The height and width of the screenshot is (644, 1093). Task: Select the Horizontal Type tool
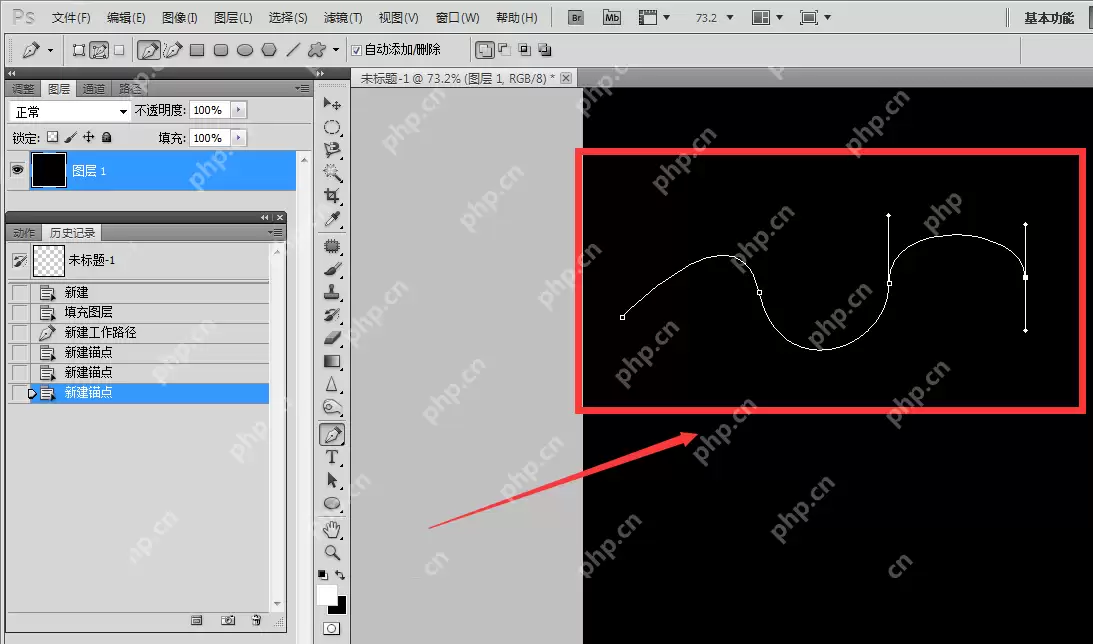click(332, 457)
